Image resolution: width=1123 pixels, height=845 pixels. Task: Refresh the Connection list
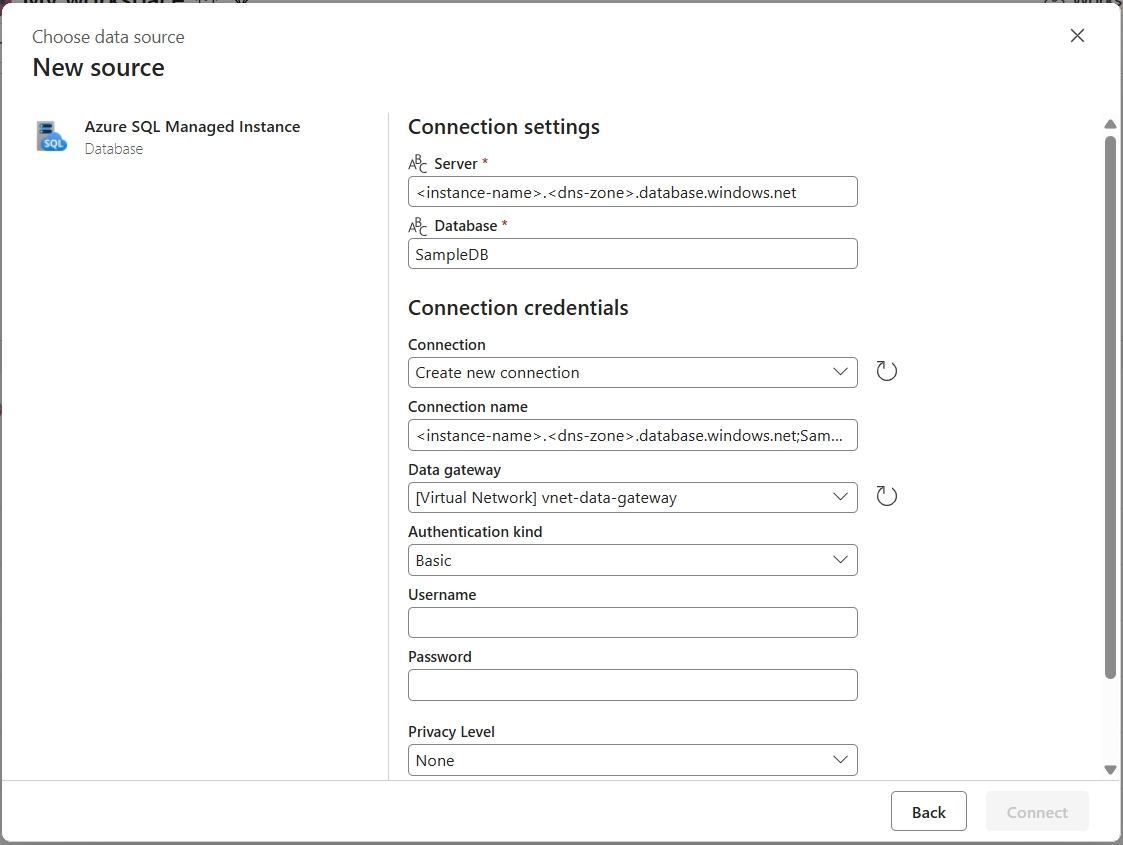(x=886, y=370)
